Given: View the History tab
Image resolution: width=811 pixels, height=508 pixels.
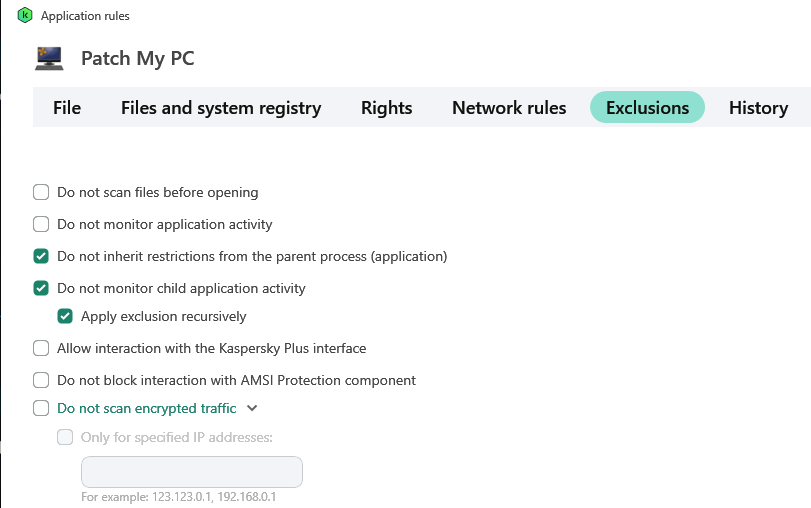Looking at the screenshot, I should click(x=758, y=108).
